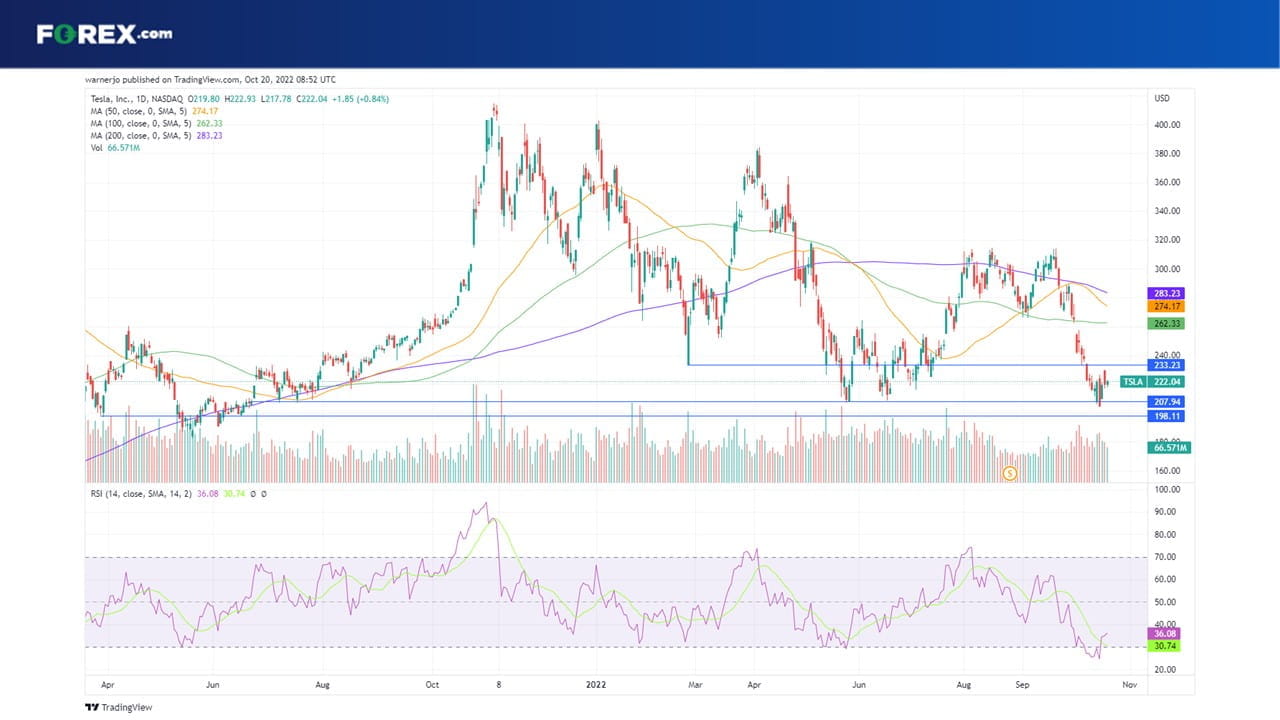Click the purple 36.08 RSI value label
Screen dimensions: 1280x720
coord(1167,633)
